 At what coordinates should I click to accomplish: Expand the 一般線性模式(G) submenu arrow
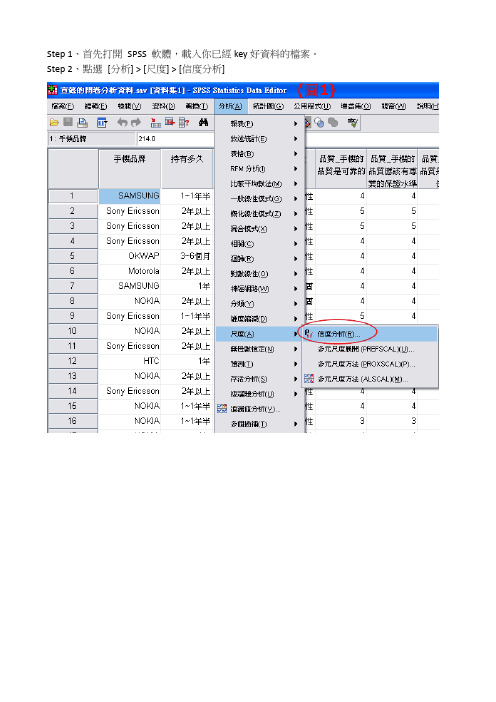coord(295,199)
